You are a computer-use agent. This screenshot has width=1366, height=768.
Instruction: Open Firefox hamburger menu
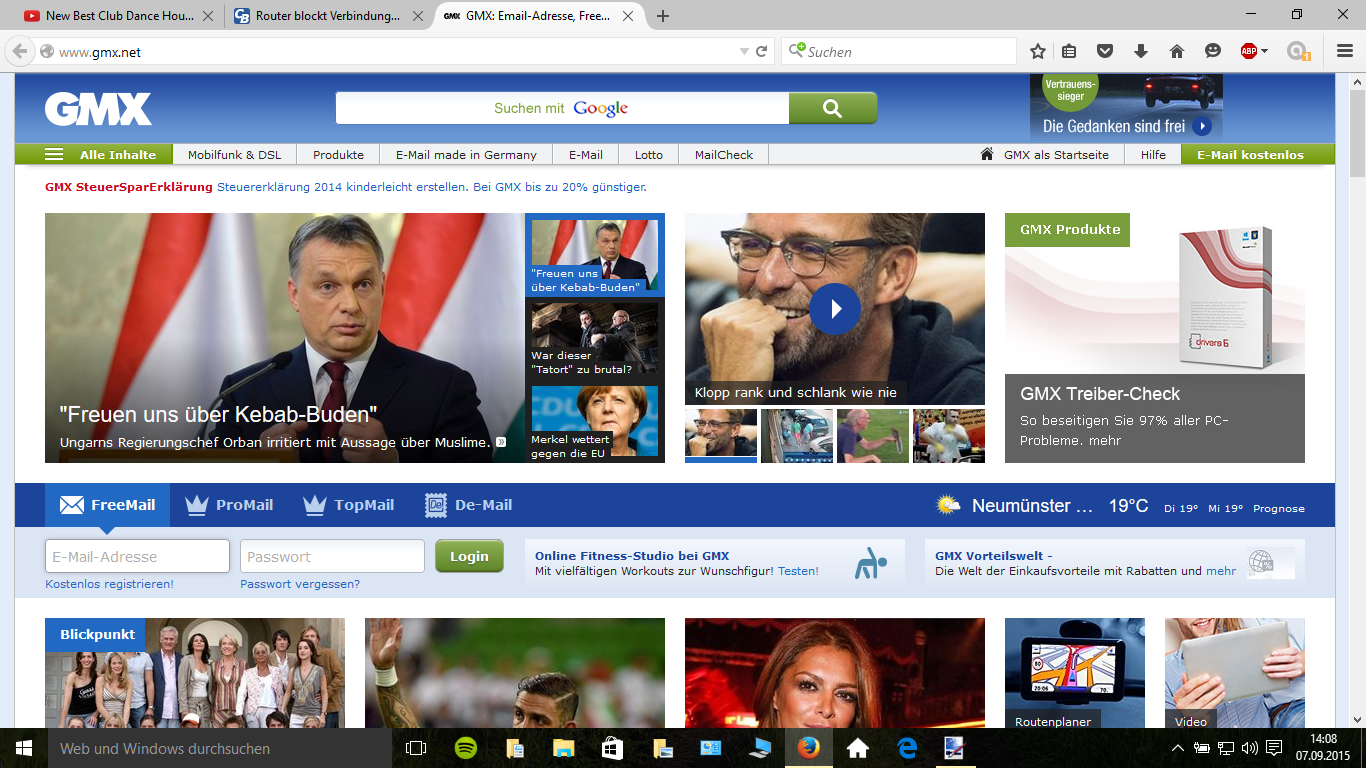click(x=1345, y=51)
